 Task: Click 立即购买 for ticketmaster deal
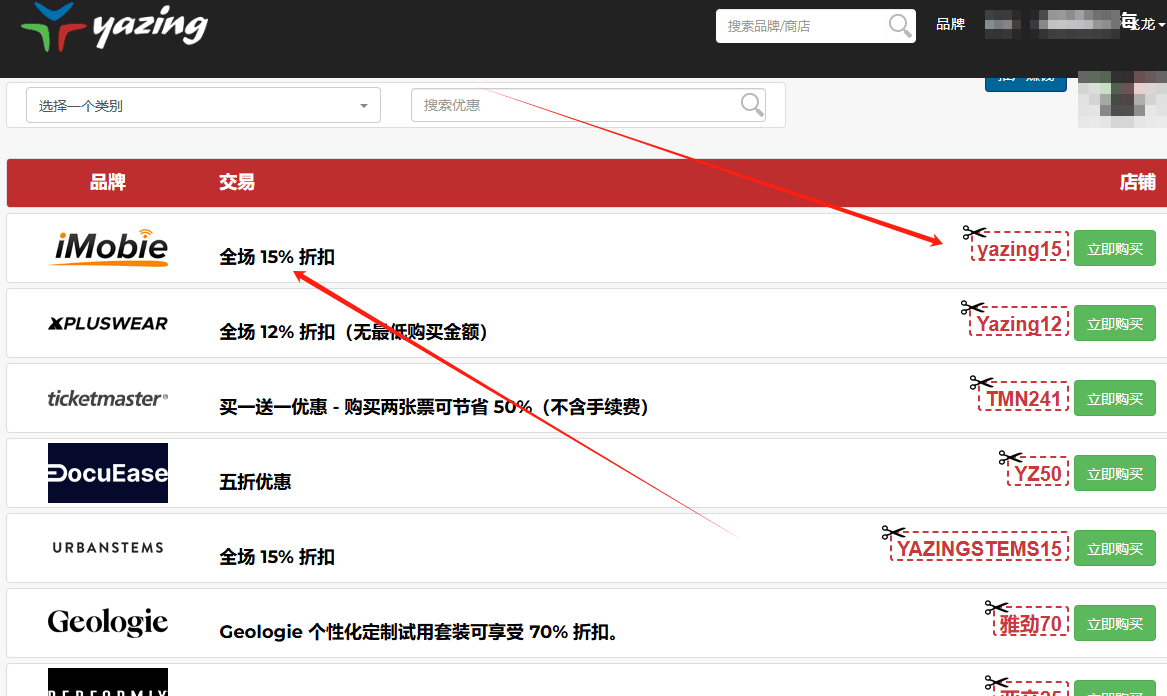[1115, 399]
